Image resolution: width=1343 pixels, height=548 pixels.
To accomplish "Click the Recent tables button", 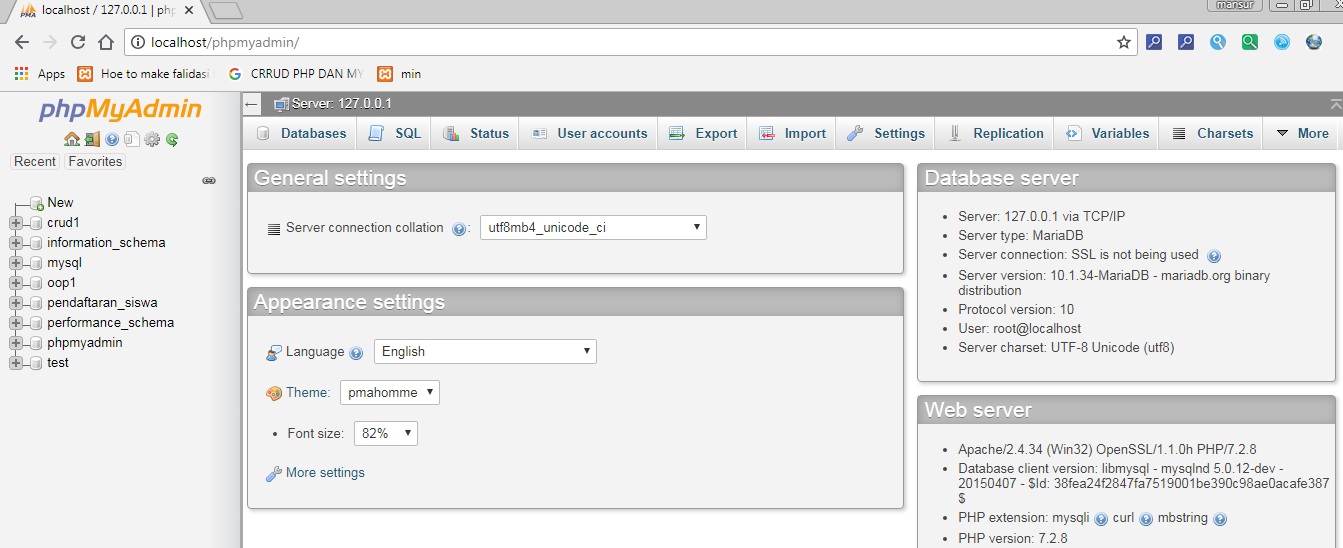I will pyautogui.click(x=35, y=161).
